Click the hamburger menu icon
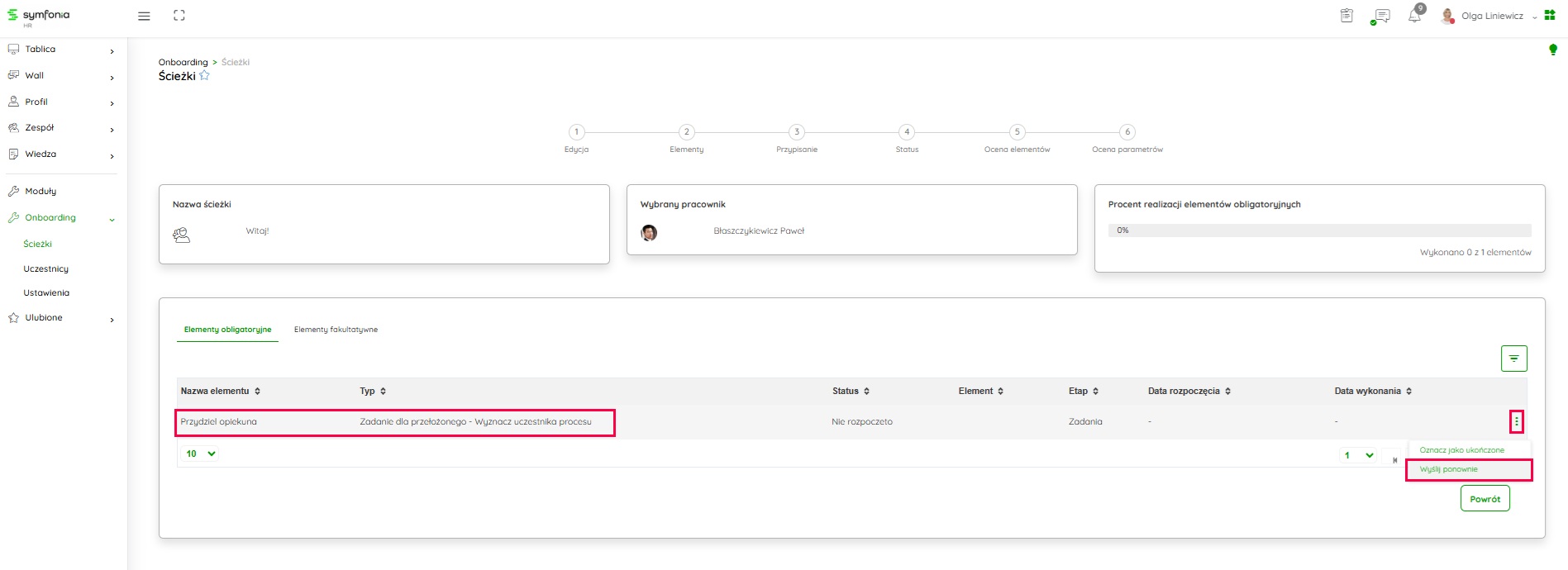The image size is (1568, 570). (x=144, y=16)
